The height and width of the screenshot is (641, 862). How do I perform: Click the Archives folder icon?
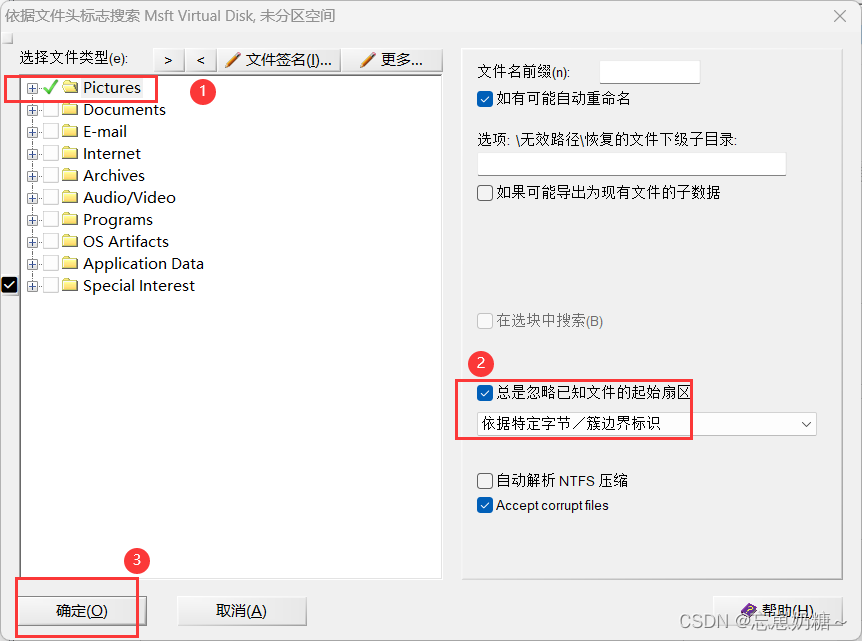coord(70,175)
